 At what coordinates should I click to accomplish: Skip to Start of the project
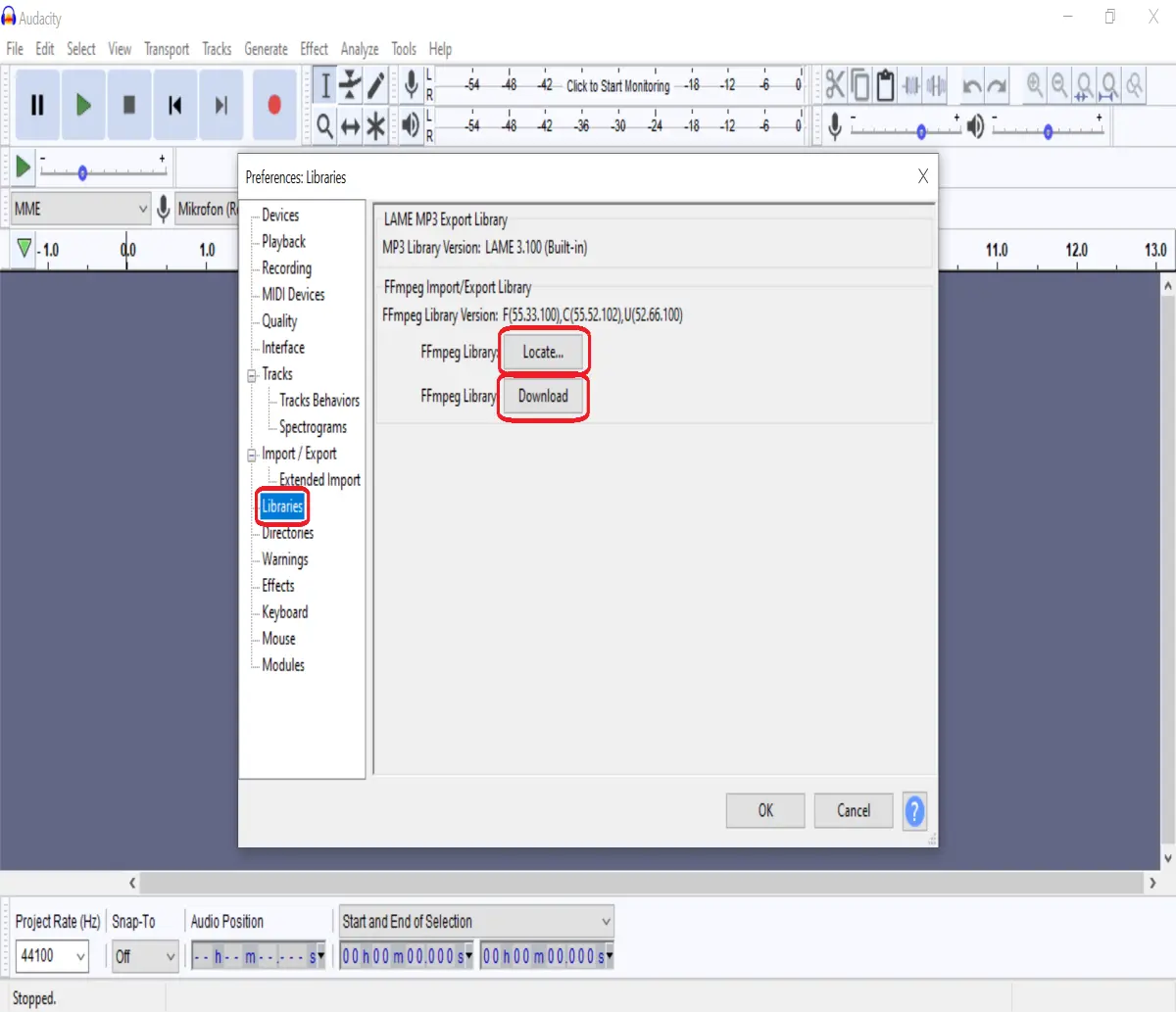coord(175,104)
